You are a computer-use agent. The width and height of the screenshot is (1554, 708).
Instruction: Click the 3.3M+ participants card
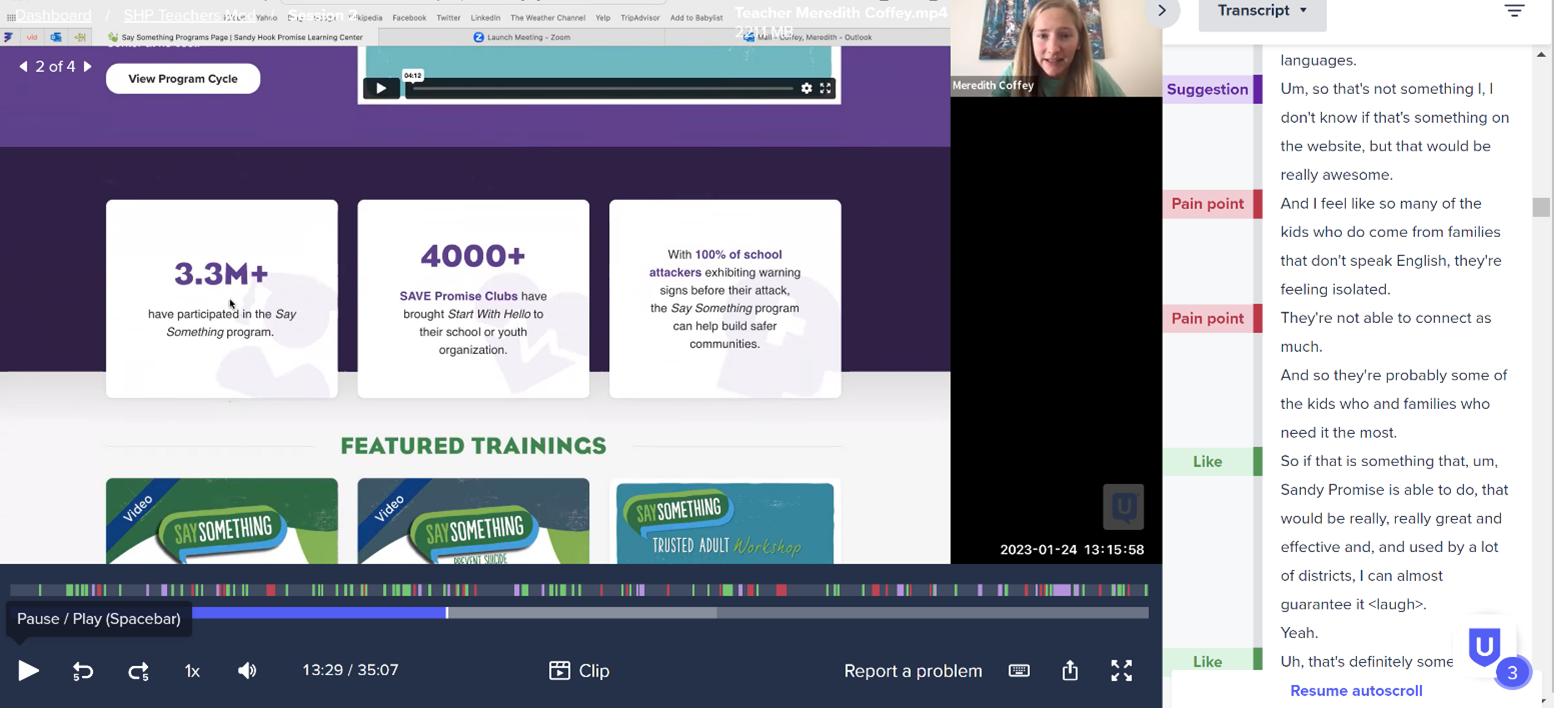(x=222, y=299)
